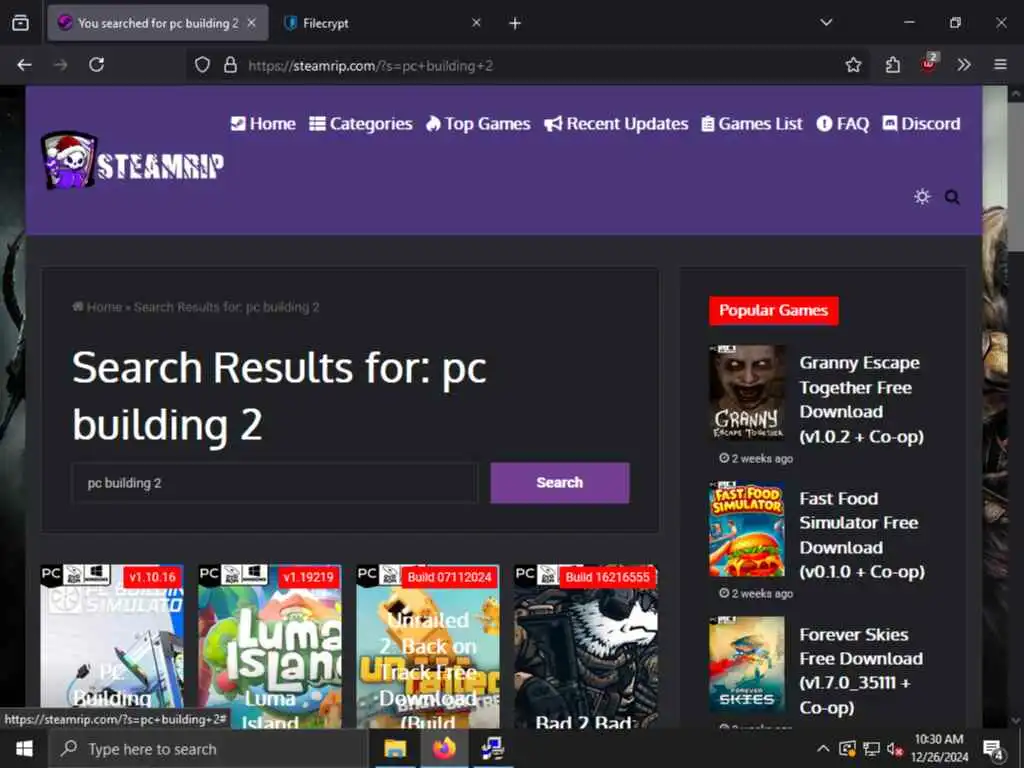Open the network tray icon
Image resolution: width=1024 pixels, height=768 pixels.
(x=871, y=749)
